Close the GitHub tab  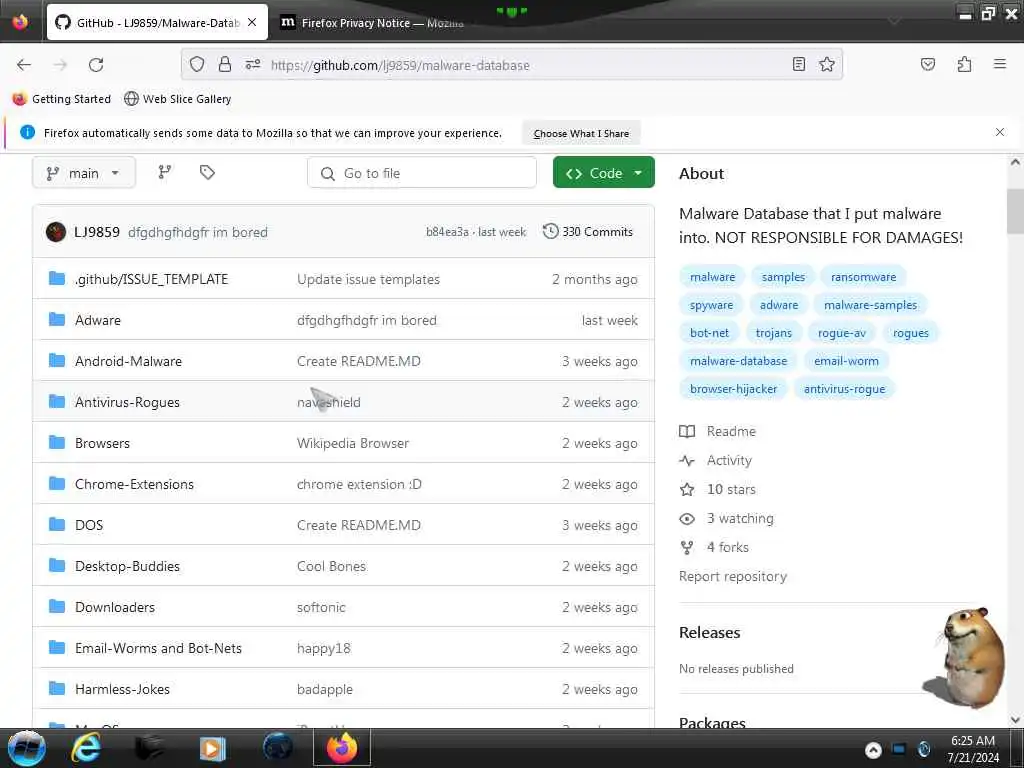point(252,22)
